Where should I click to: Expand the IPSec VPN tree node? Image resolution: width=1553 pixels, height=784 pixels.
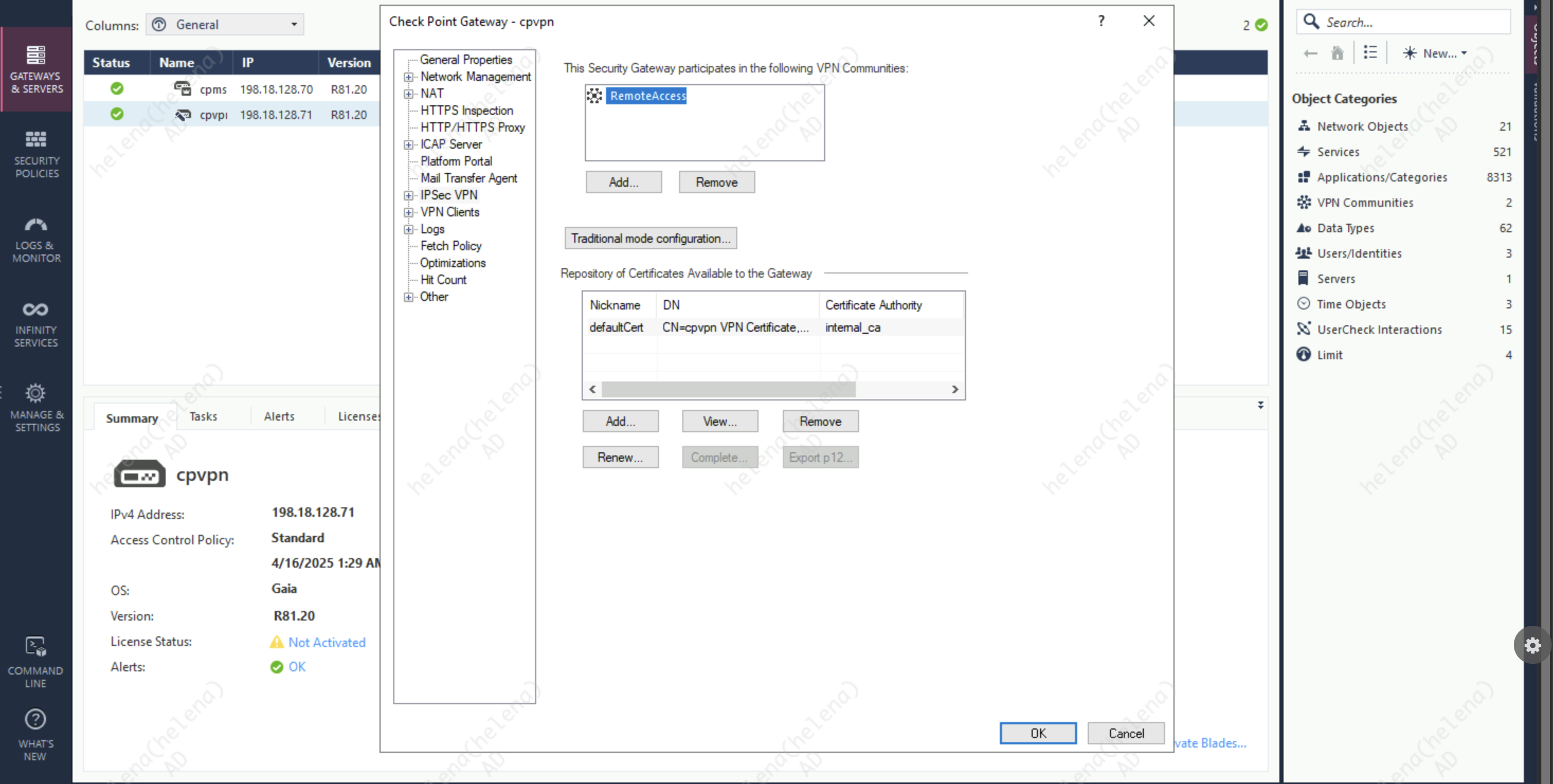point(409,195)
